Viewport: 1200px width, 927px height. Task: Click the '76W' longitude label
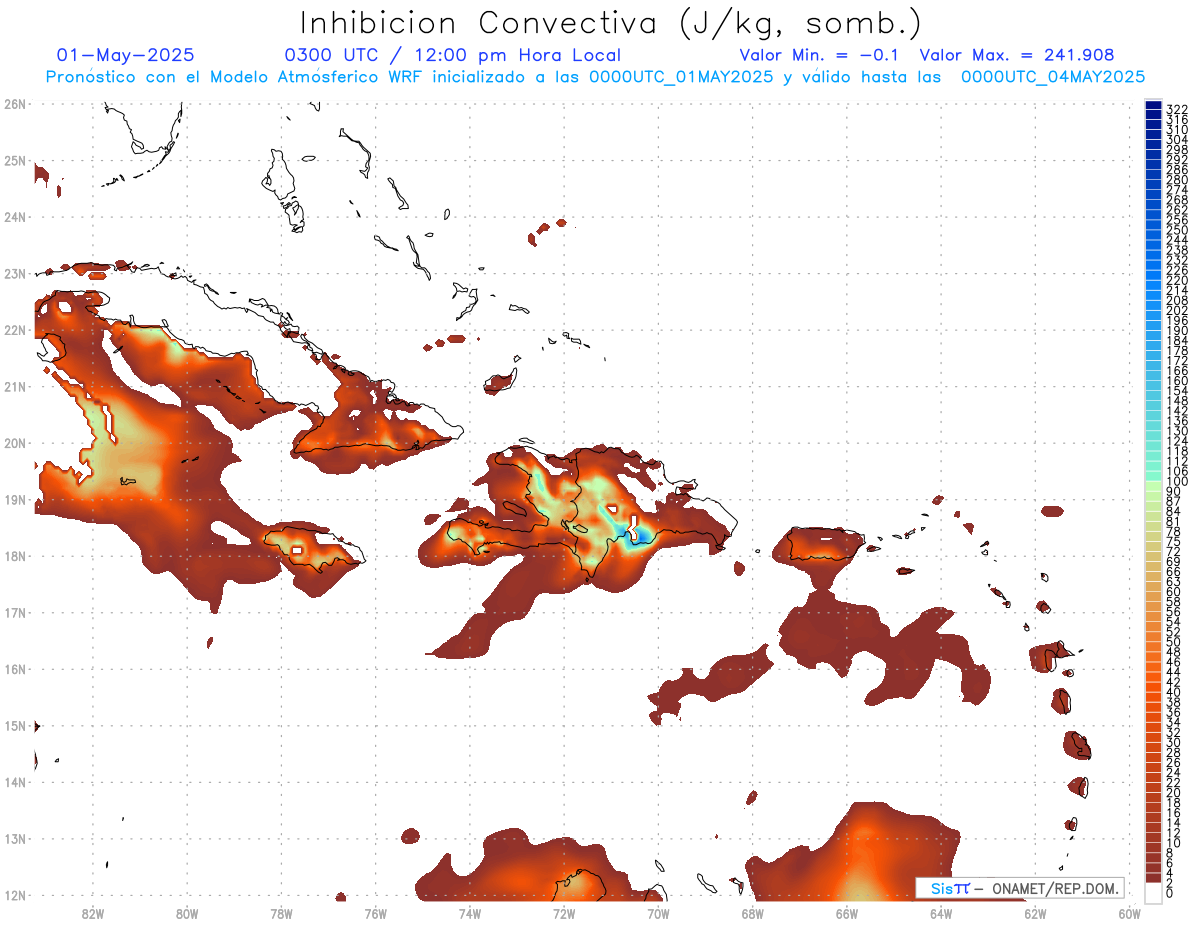click(x=375, y=912)
